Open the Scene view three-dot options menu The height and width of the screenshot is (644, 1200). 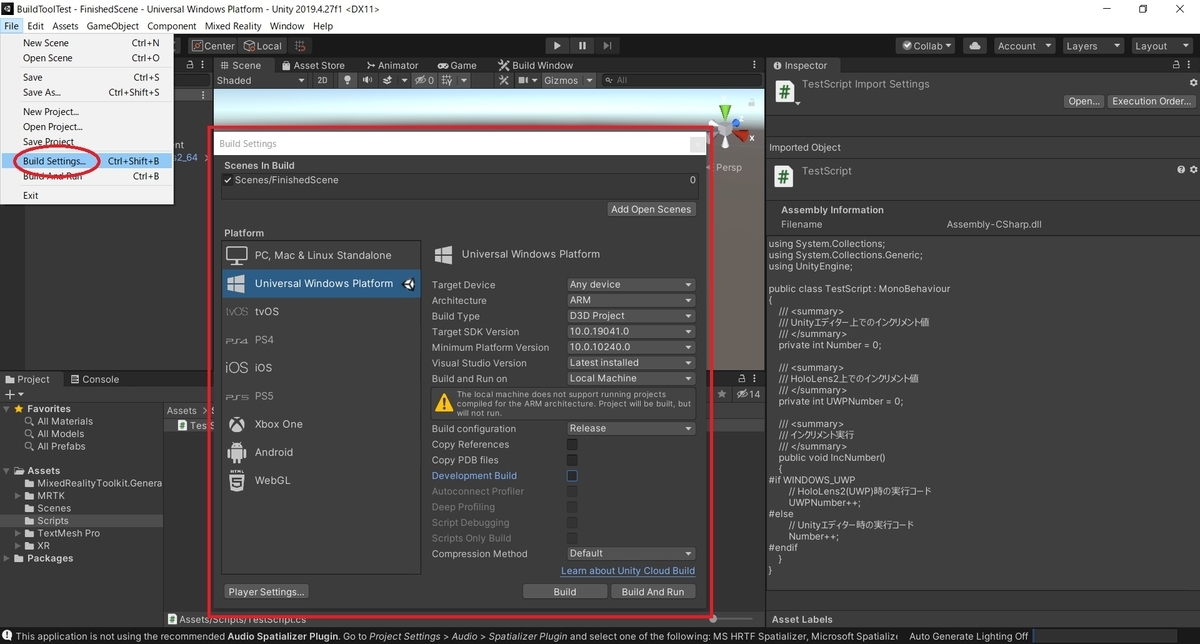[x=756, y=66]
